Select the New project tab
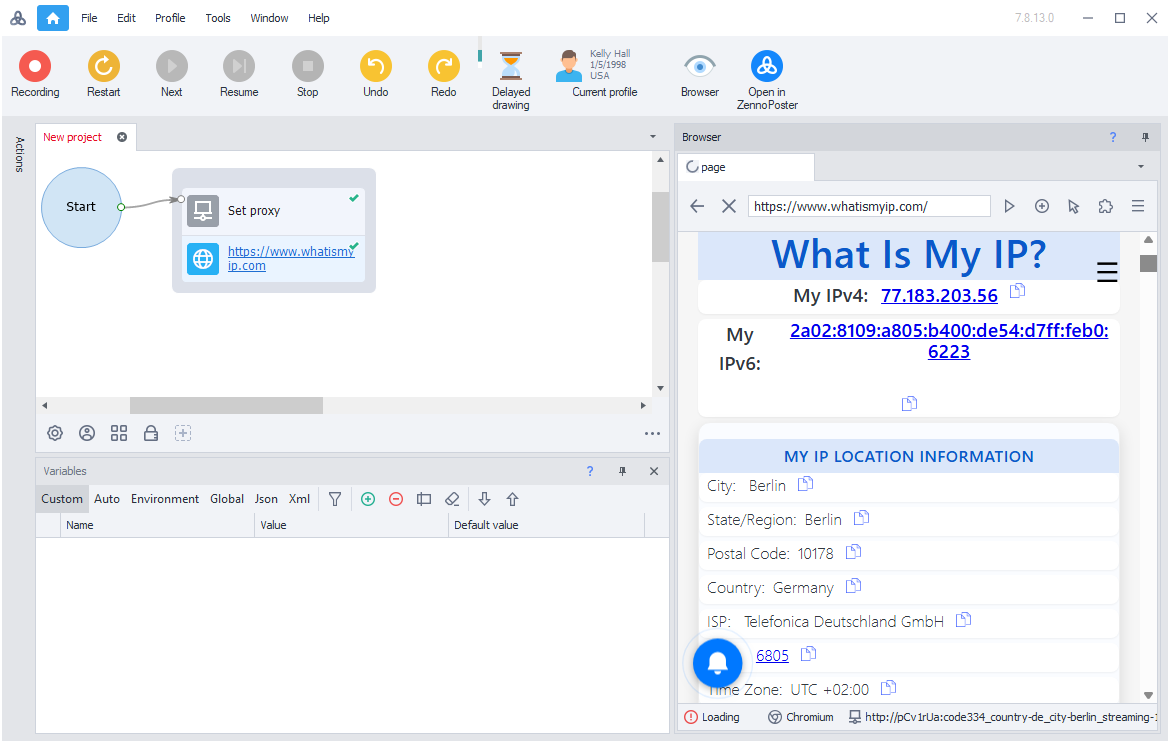Image resolution: width=1170 pixels, height=743 pixels. click(x=72, y=137)
